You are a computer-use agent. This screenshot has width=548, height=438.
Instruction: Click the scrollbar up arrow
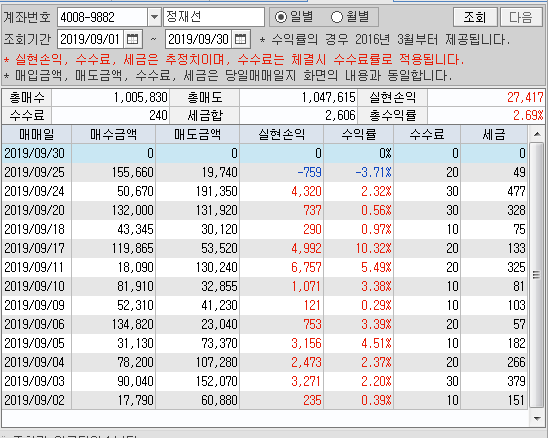(x=537, y=134)
